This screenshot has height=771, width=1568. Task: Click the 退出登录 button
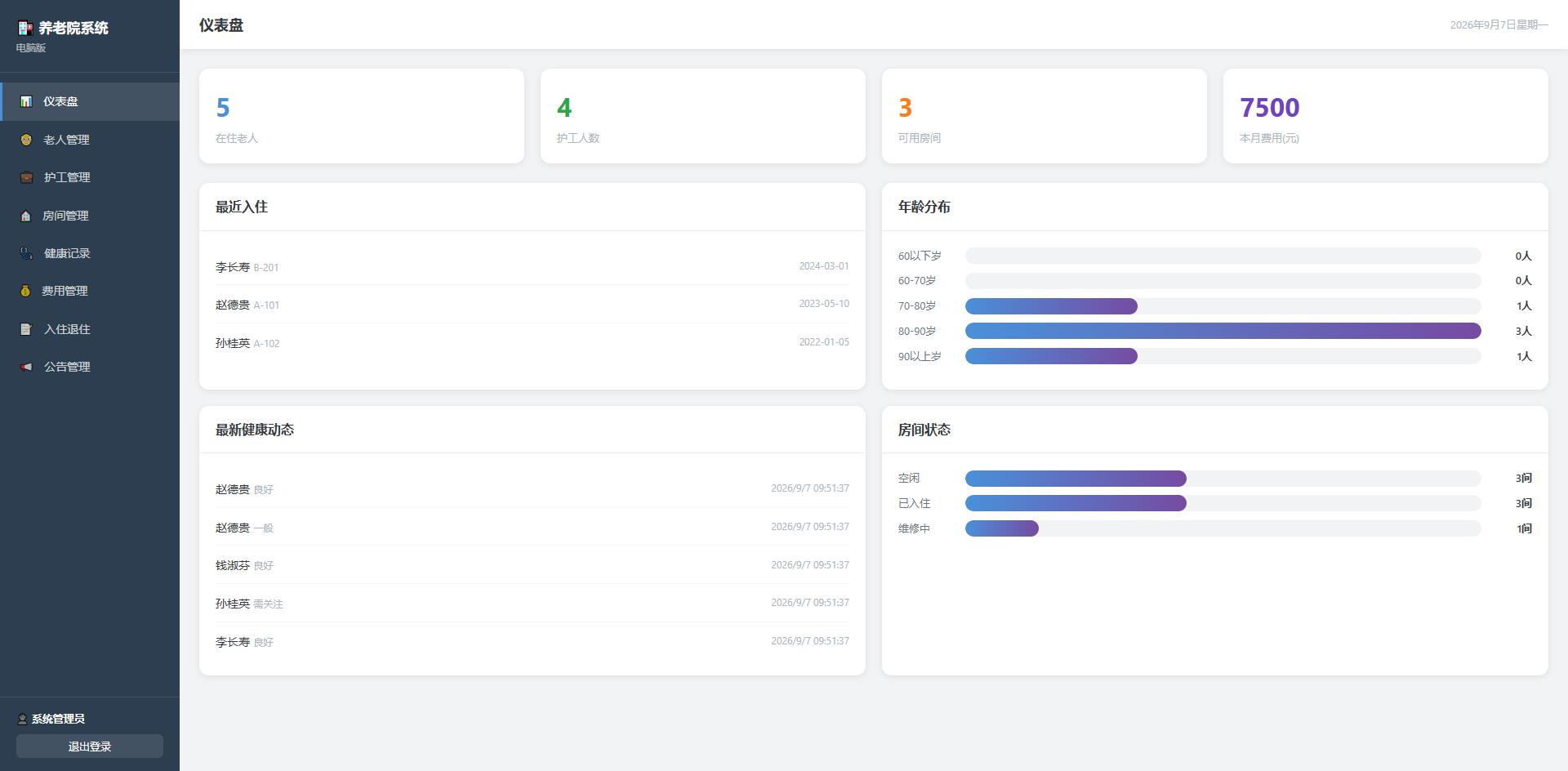[x=90, y=746]
